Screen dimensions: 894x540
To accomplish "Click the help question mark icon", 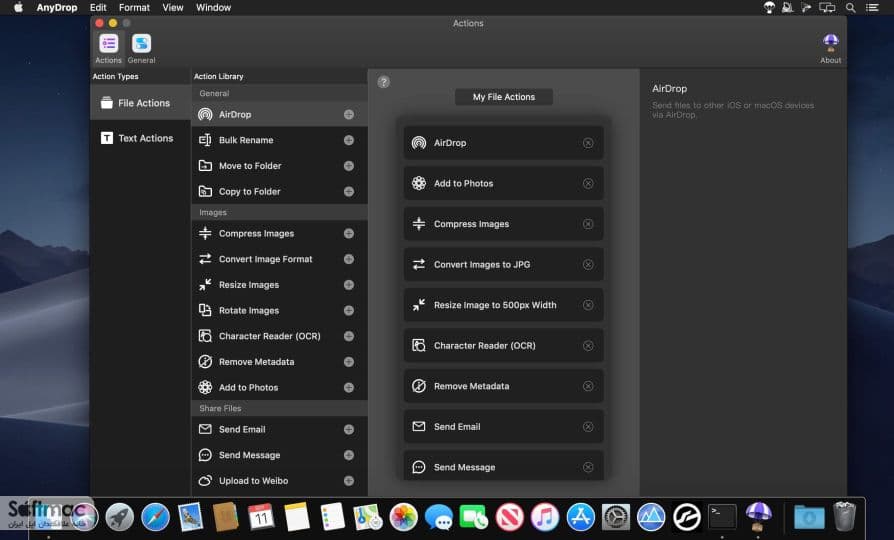I will tap(384, 82).
